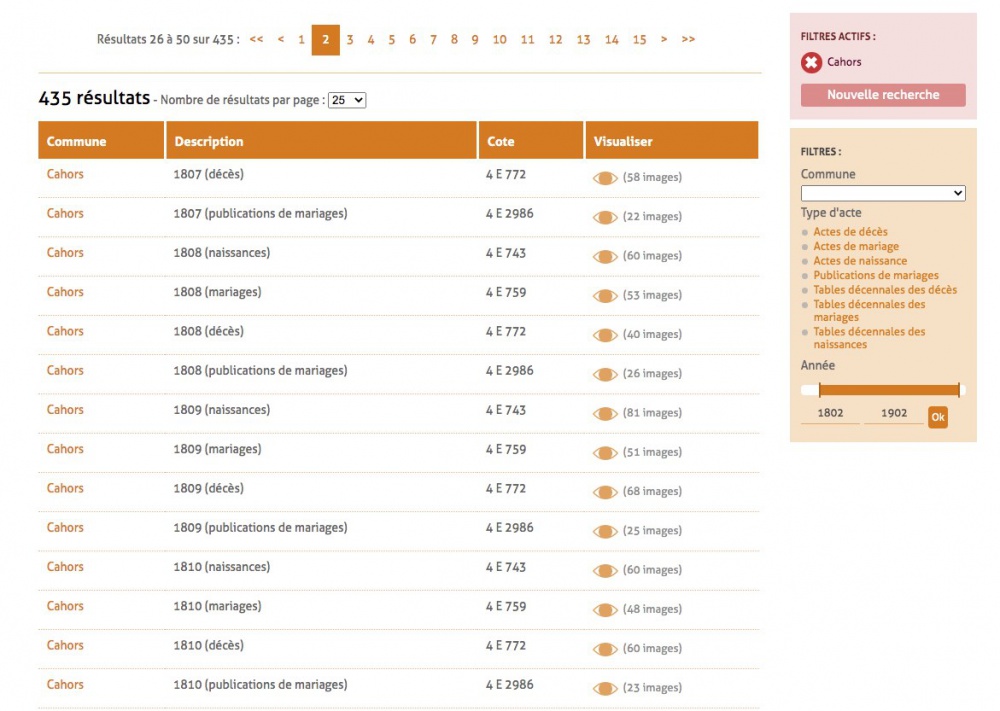
Task: Click eye icon for 1808 (mariages) row
Action: (605, 296)
